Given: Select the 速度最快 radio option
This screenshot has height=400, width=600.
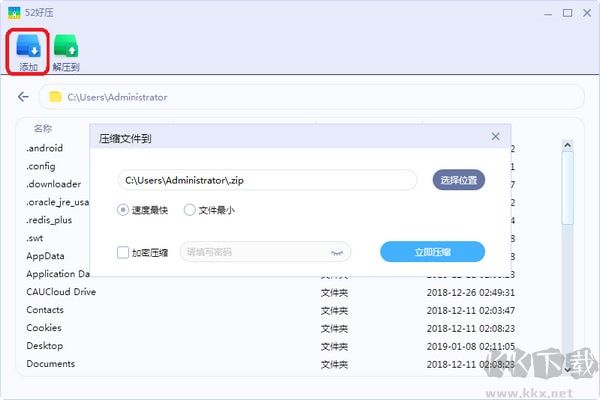Looking at the screenshot, I should [x=124, y=210].
